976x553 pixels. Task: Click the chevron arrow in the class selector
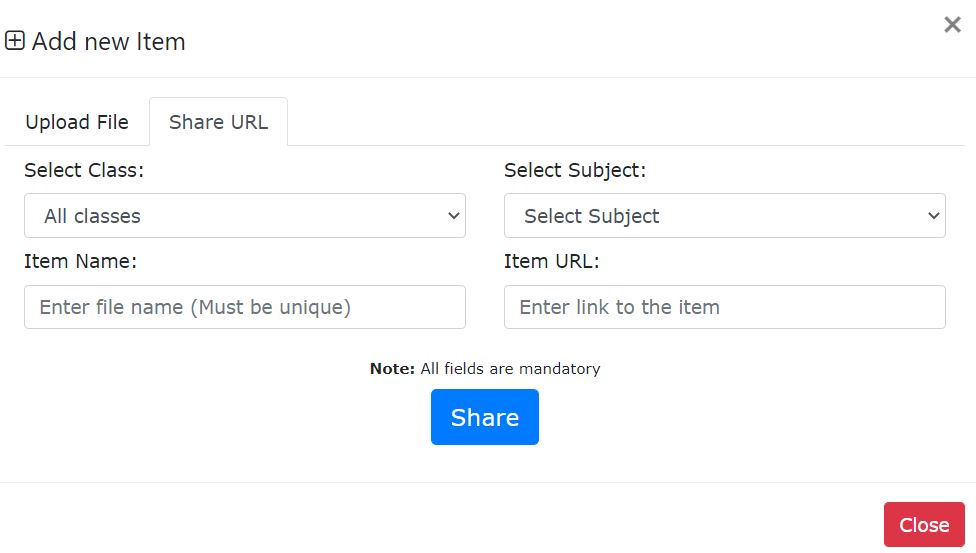click(453, 216)
